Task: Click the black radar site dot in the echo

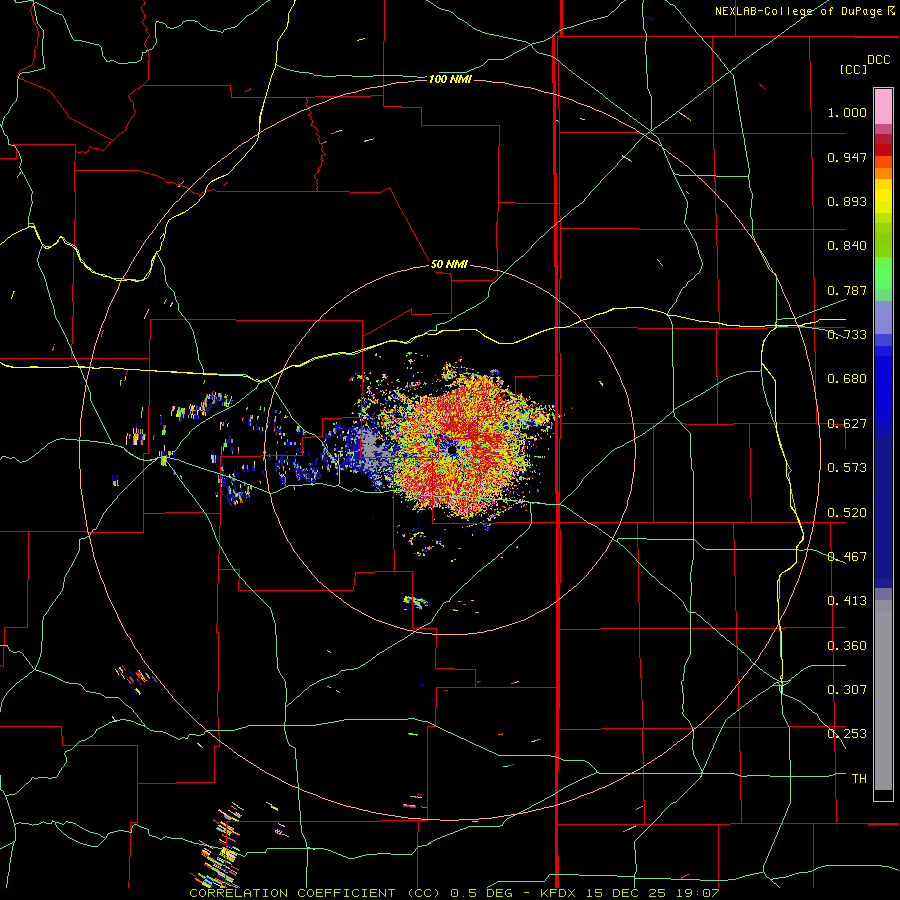Action: [452, 449]
